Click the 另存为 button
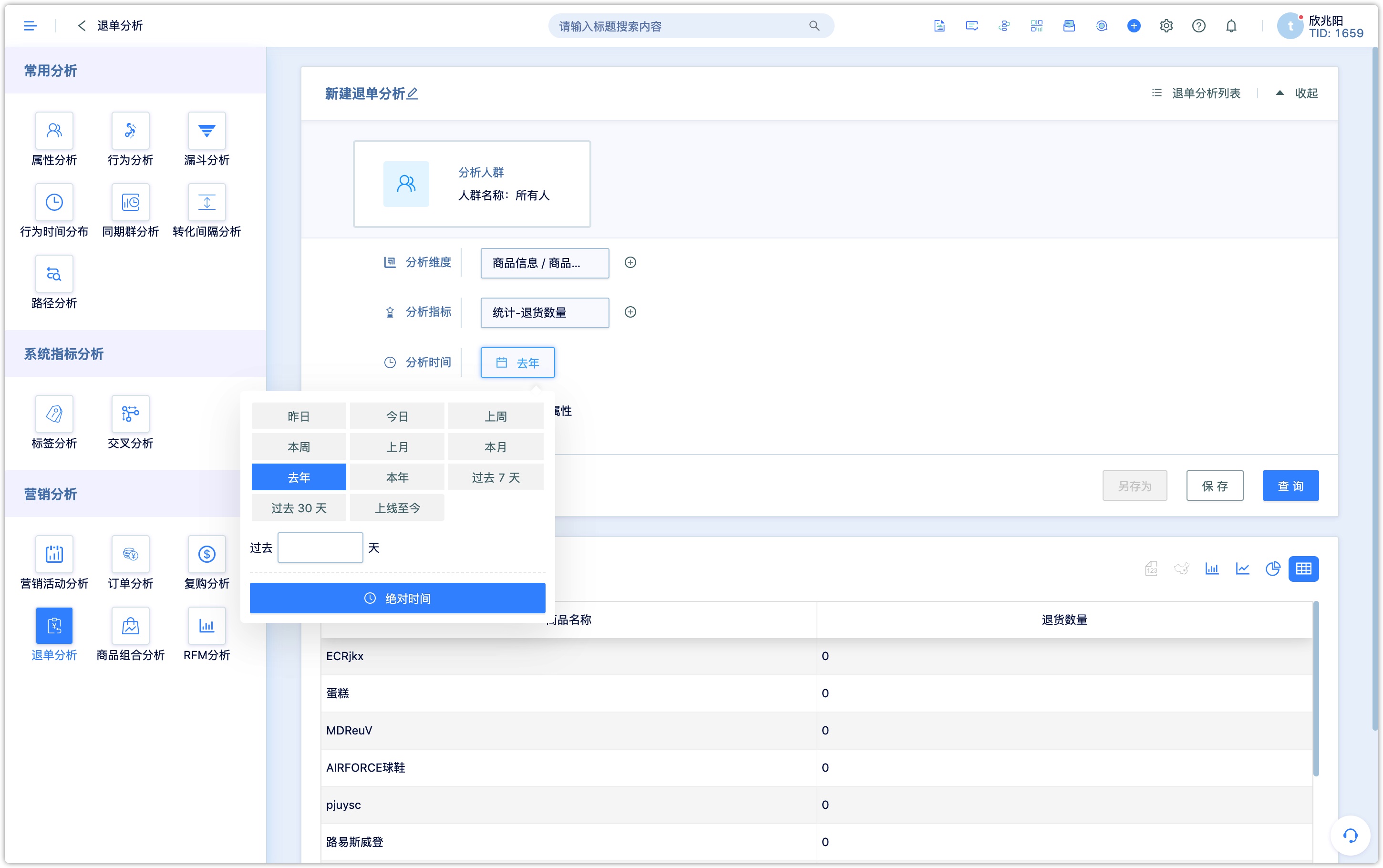1383x868 pixels. (1134, 486)
